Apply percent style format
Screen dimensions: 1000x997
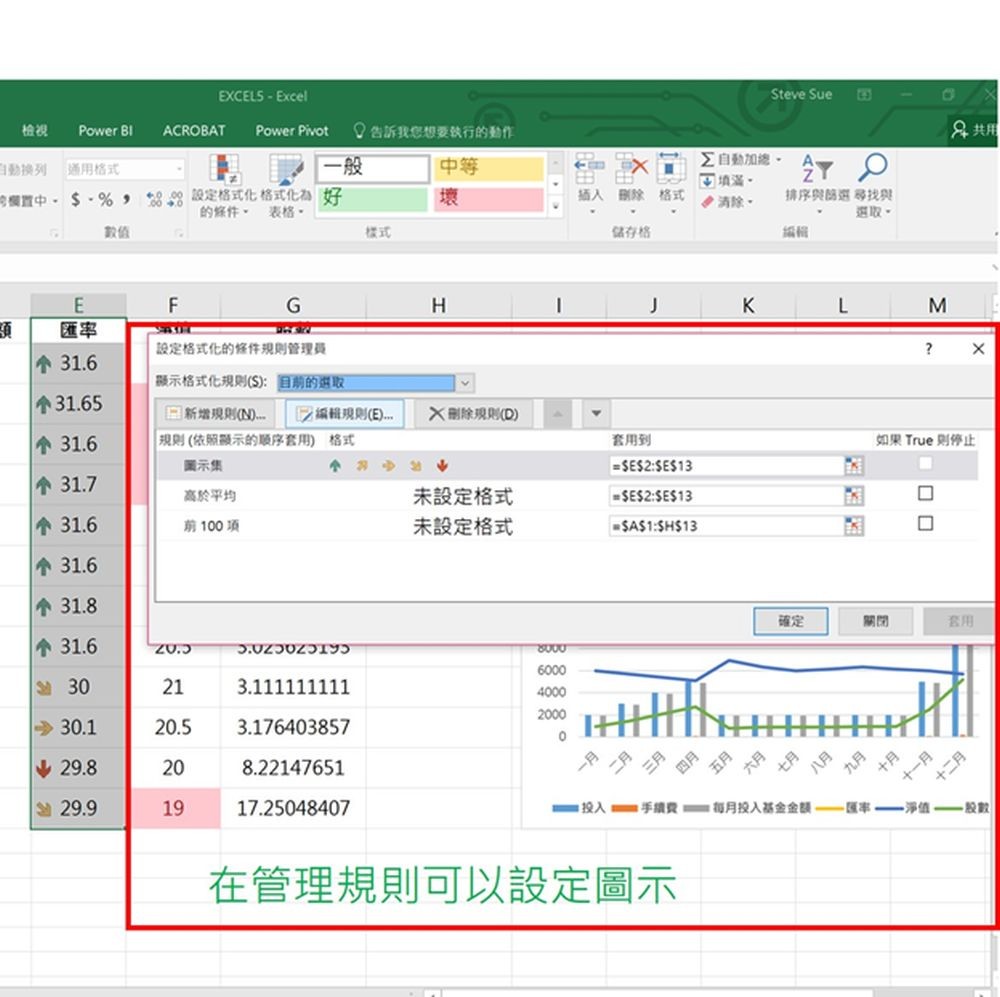pyautogui.click(x=105, y=200)
